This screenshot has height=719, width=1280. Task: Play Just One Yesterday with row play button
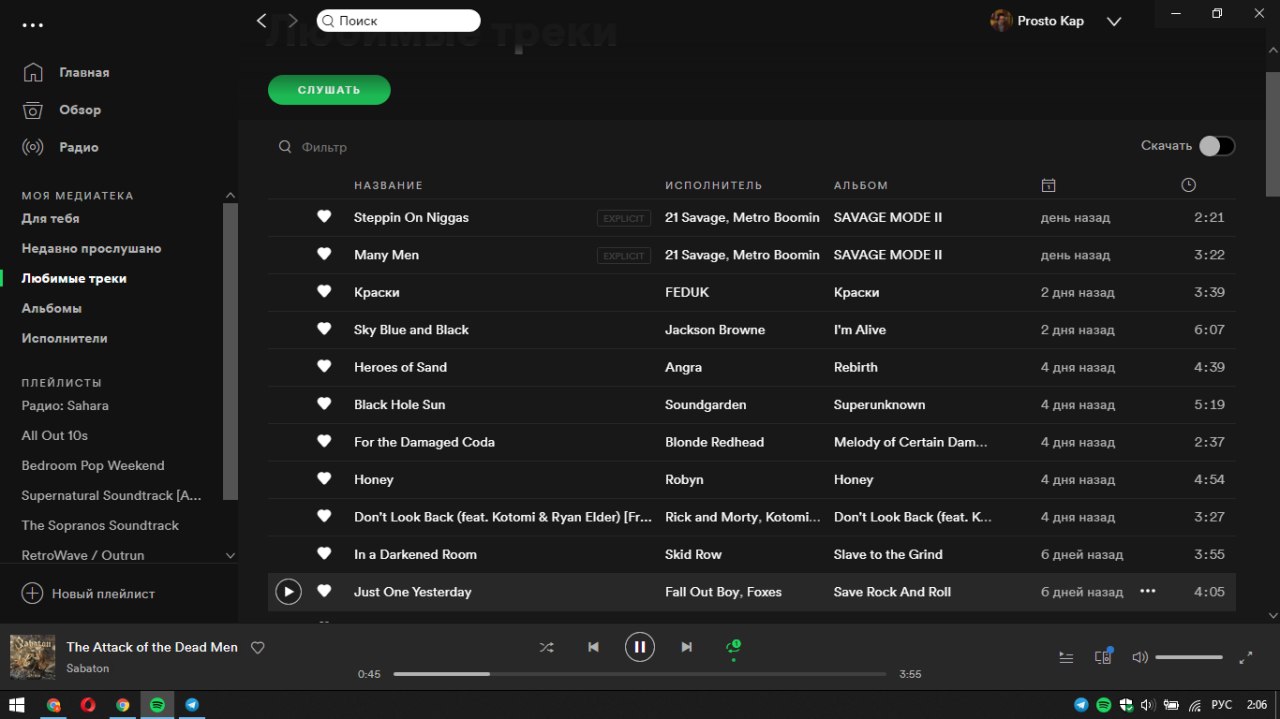288,592
